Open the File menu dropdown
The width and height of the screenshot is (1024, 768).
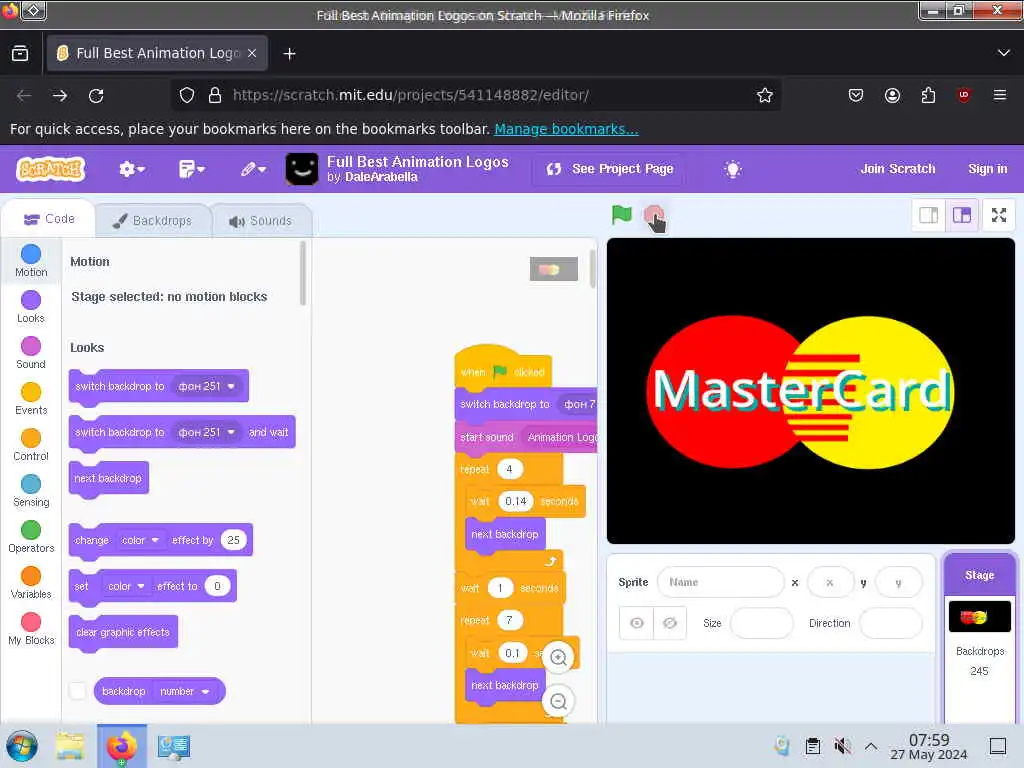tap(191, 169)
